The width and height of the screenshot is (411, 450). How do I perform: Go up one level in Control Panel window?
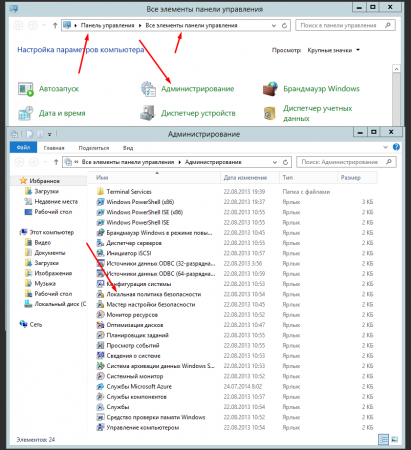point(55,25)
